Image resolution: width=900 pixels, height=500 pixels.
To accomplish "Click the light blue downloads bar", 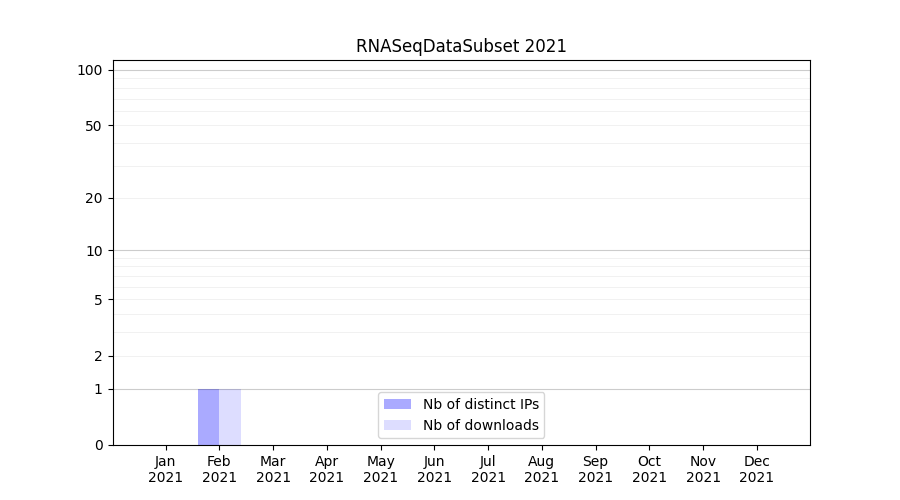I will 230,417.
